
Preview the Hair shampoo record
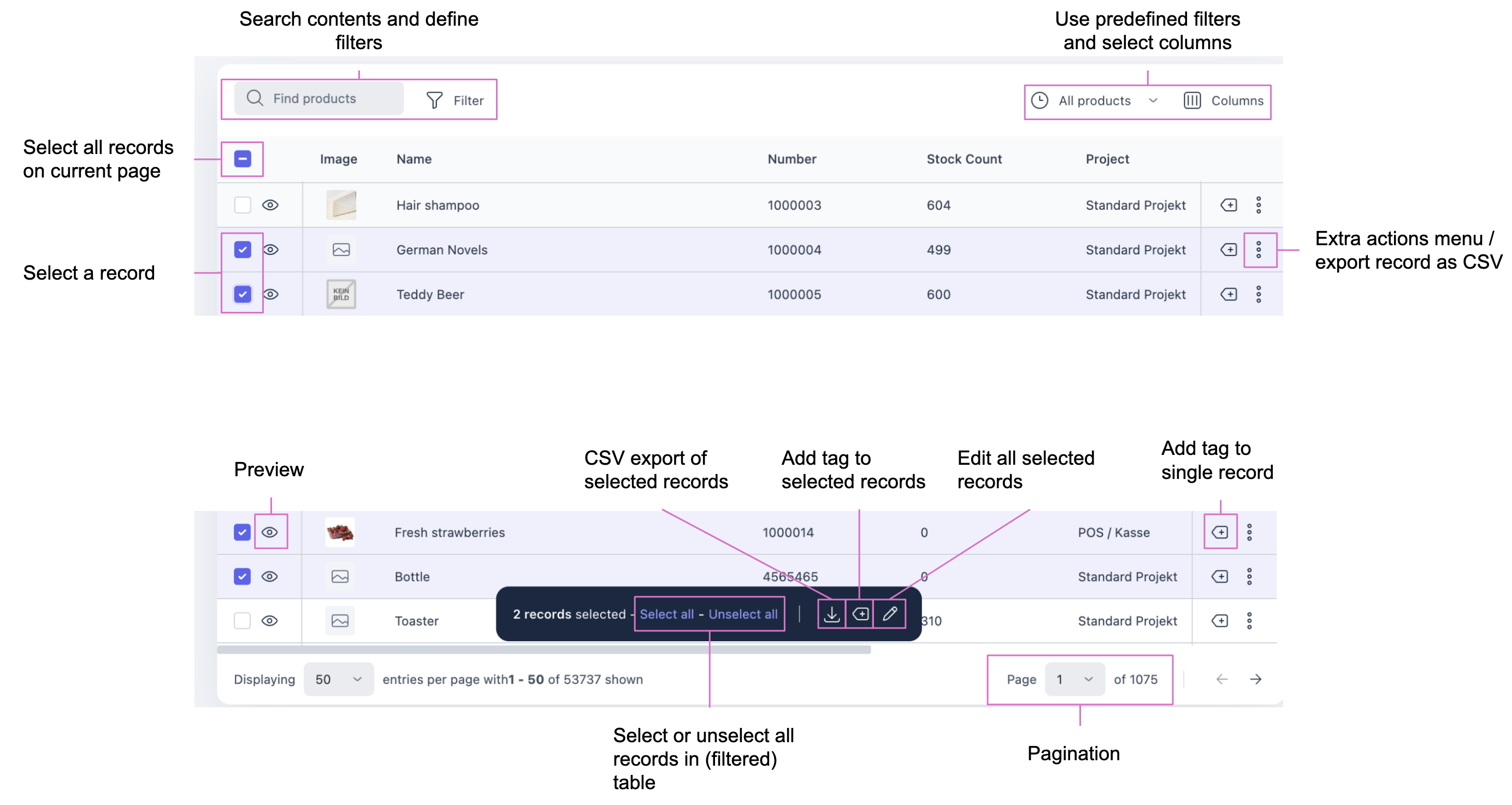(x=270, y=205)
